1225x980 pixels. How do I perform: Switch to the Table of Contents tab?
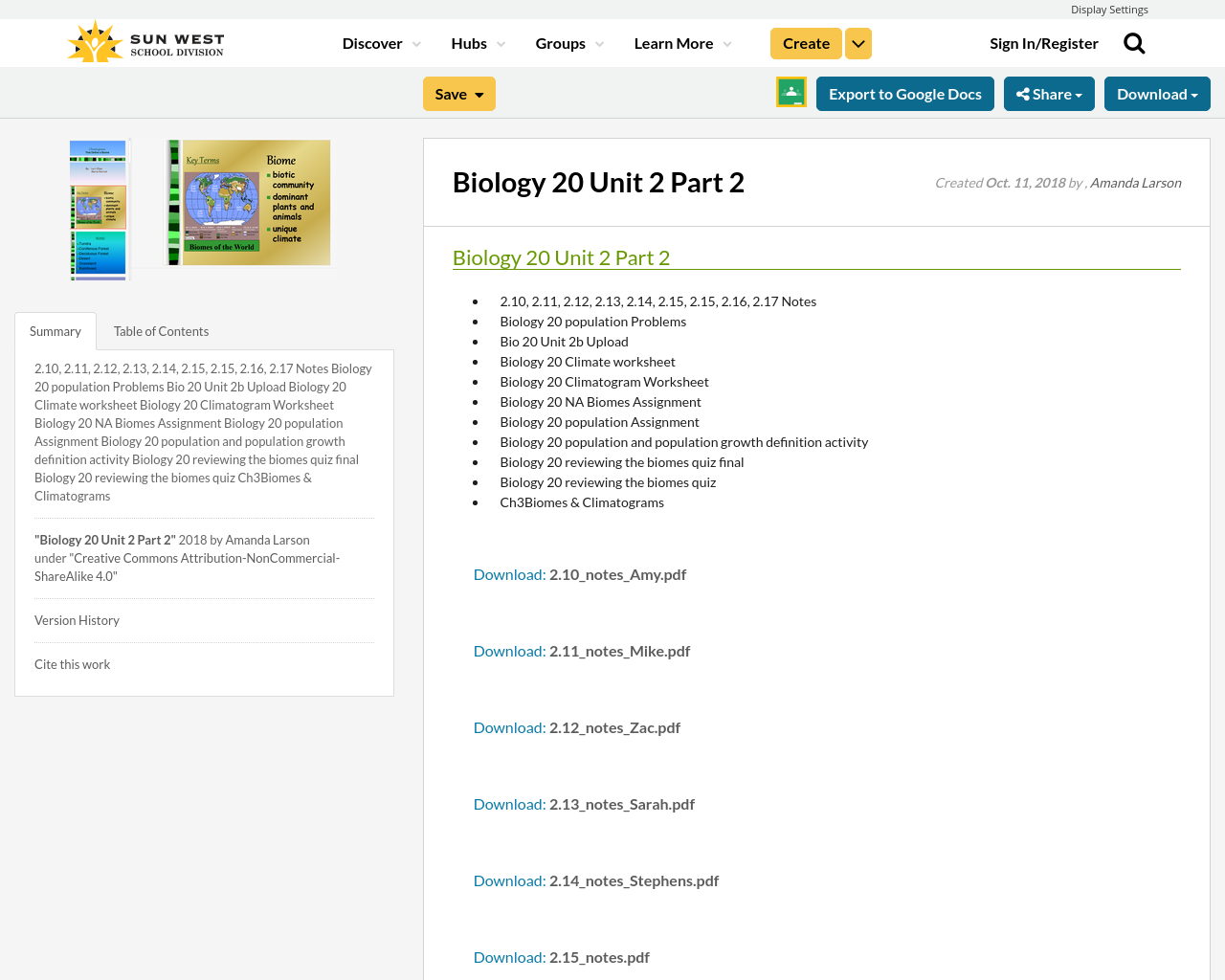point(161,330)
